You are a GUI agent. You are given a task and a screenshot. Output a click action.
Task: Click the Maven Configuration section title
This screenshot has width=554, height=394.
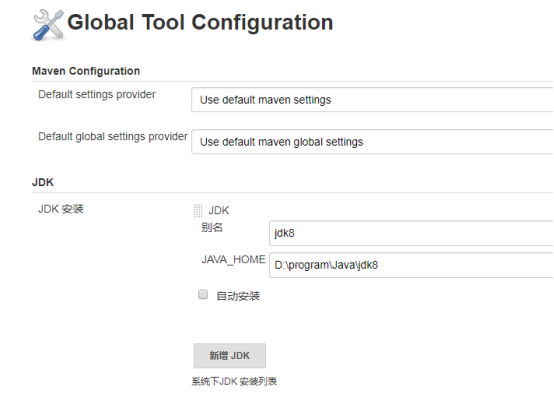click(x=86, y=71)
